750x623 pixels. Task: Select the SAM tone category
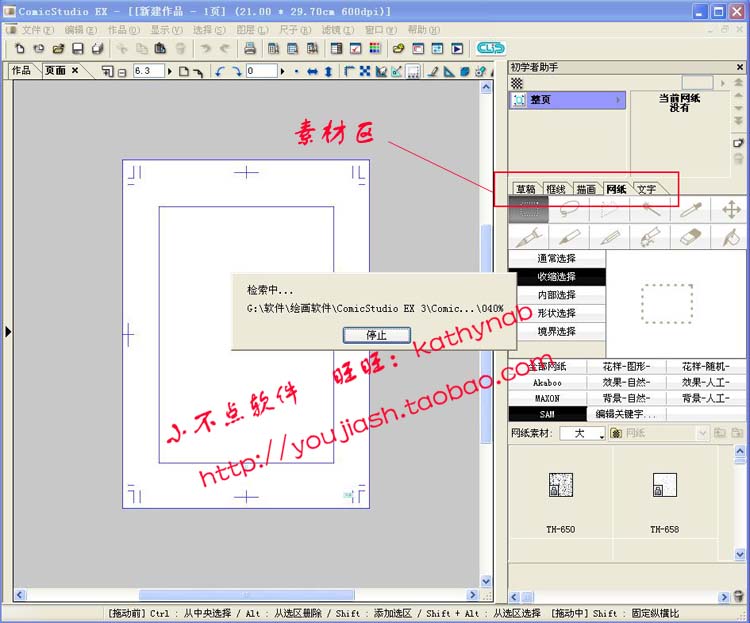point(547,414)
